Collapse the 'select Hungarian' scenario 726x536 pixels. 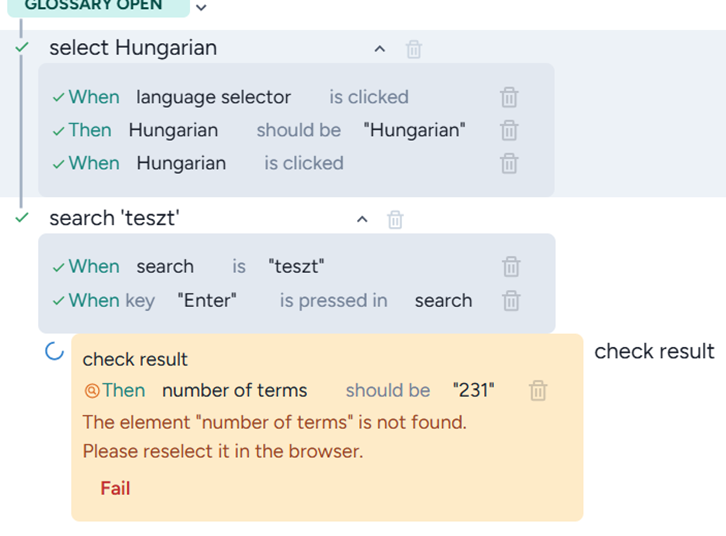point(379,49)
